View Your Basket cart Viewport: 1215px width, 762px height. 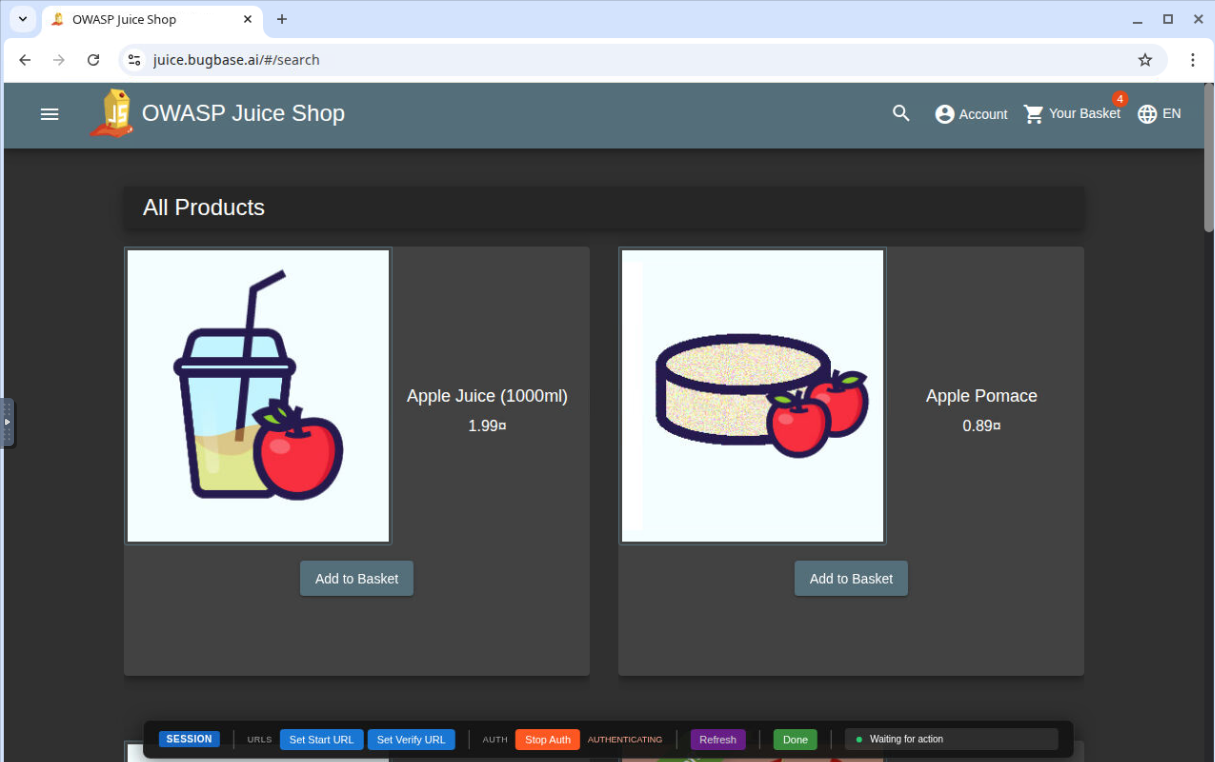[x=1072, y=114]
